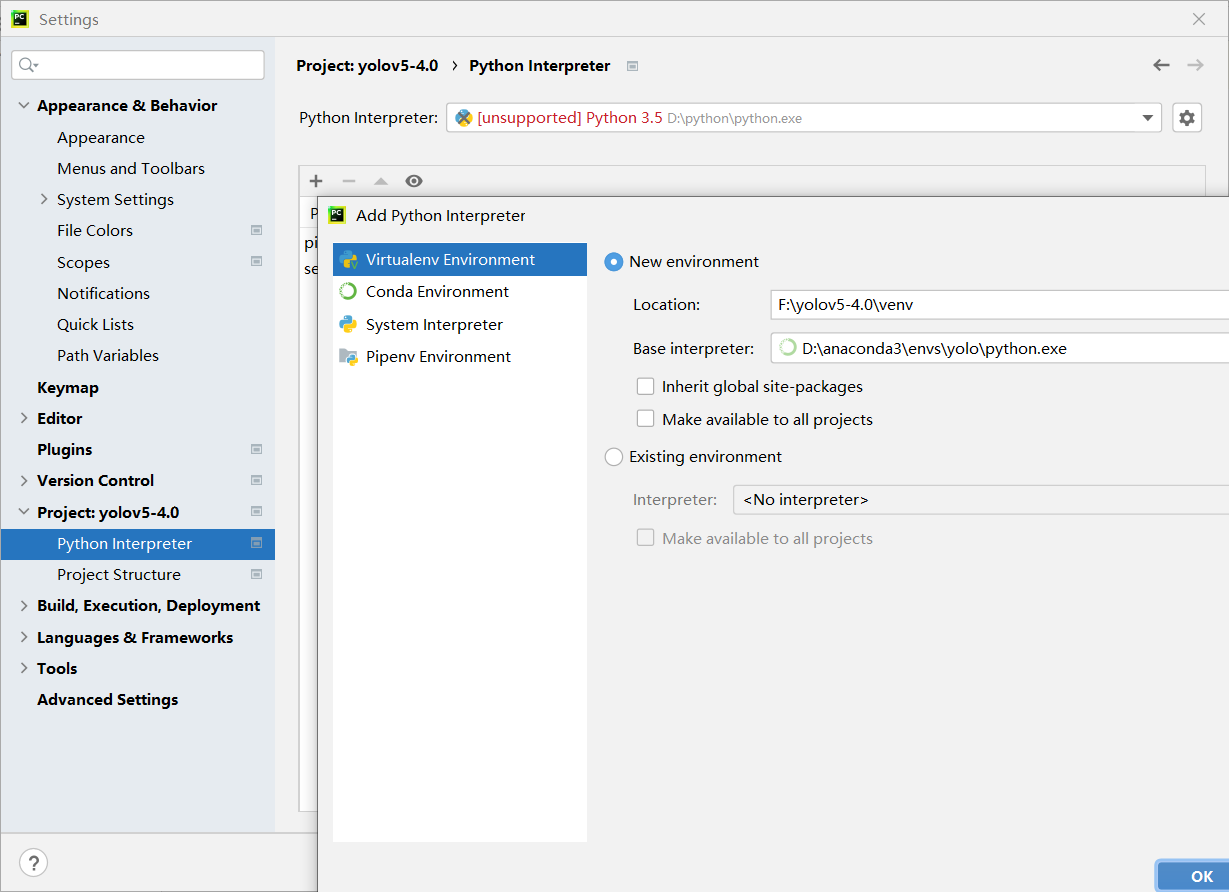Click the Plugins row settings icon
The width and height of the screenshot is (1229, 892).
257,449
